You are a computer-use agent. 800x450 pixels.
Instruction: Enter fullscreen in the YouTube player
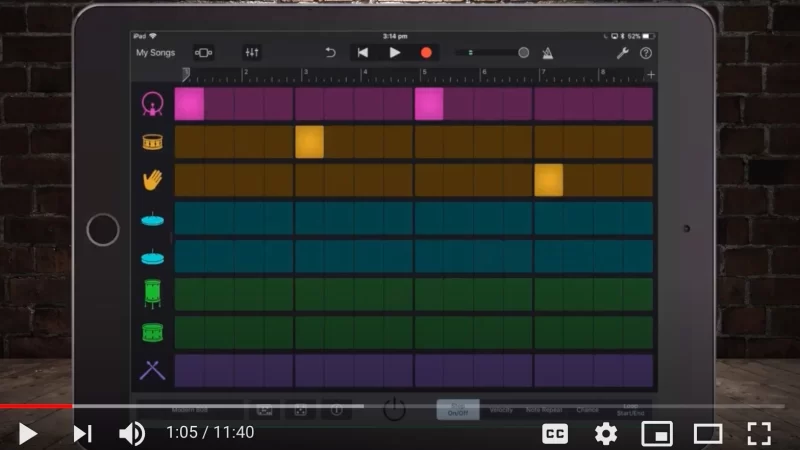pos(759,433)
